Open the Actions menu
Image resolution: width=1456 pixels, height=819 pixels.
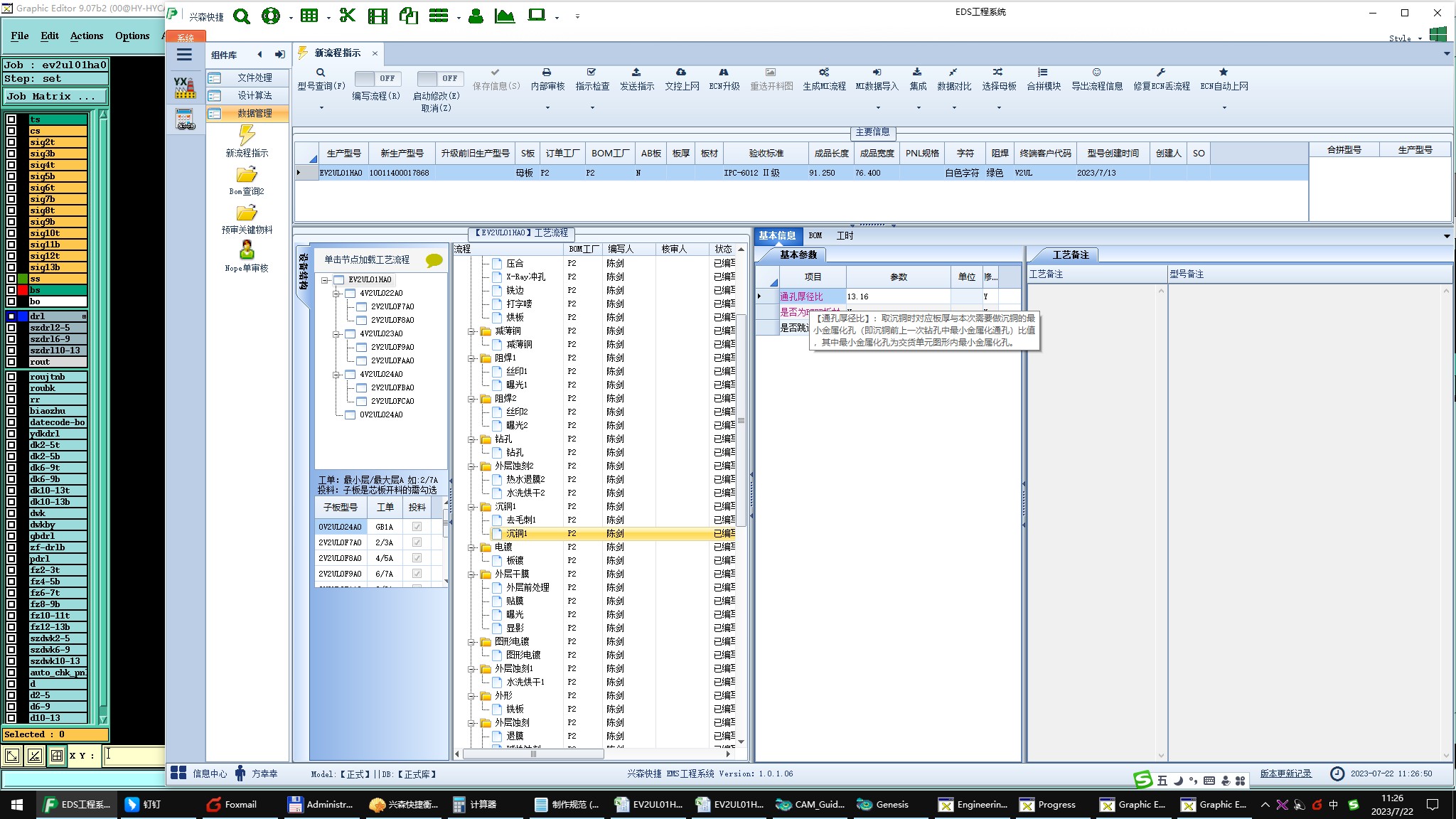pos(86,36)
